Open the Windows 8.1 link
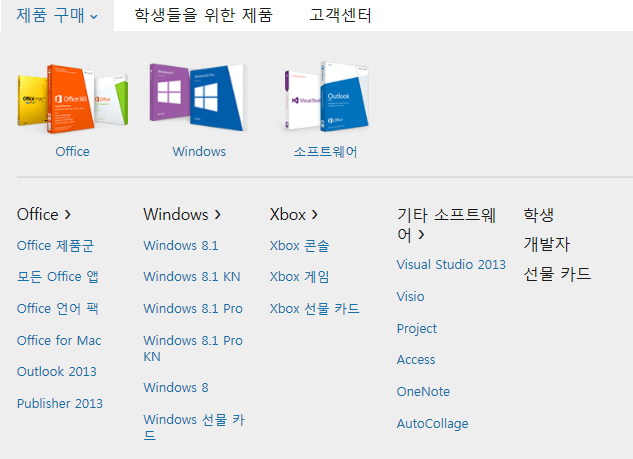The height and width of the screenshot is (459, 633). [x=181, y=245]
